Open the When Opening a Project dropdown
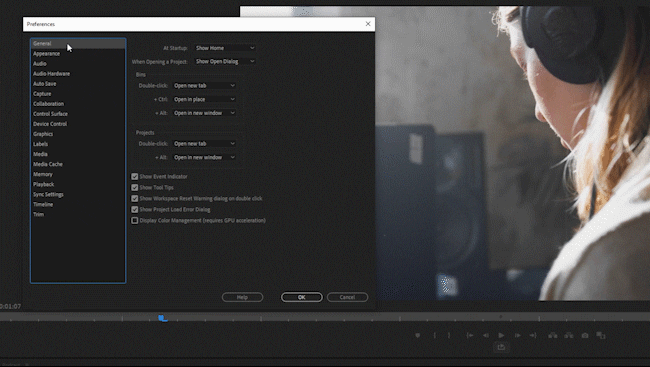 click(x=225, y=61)
